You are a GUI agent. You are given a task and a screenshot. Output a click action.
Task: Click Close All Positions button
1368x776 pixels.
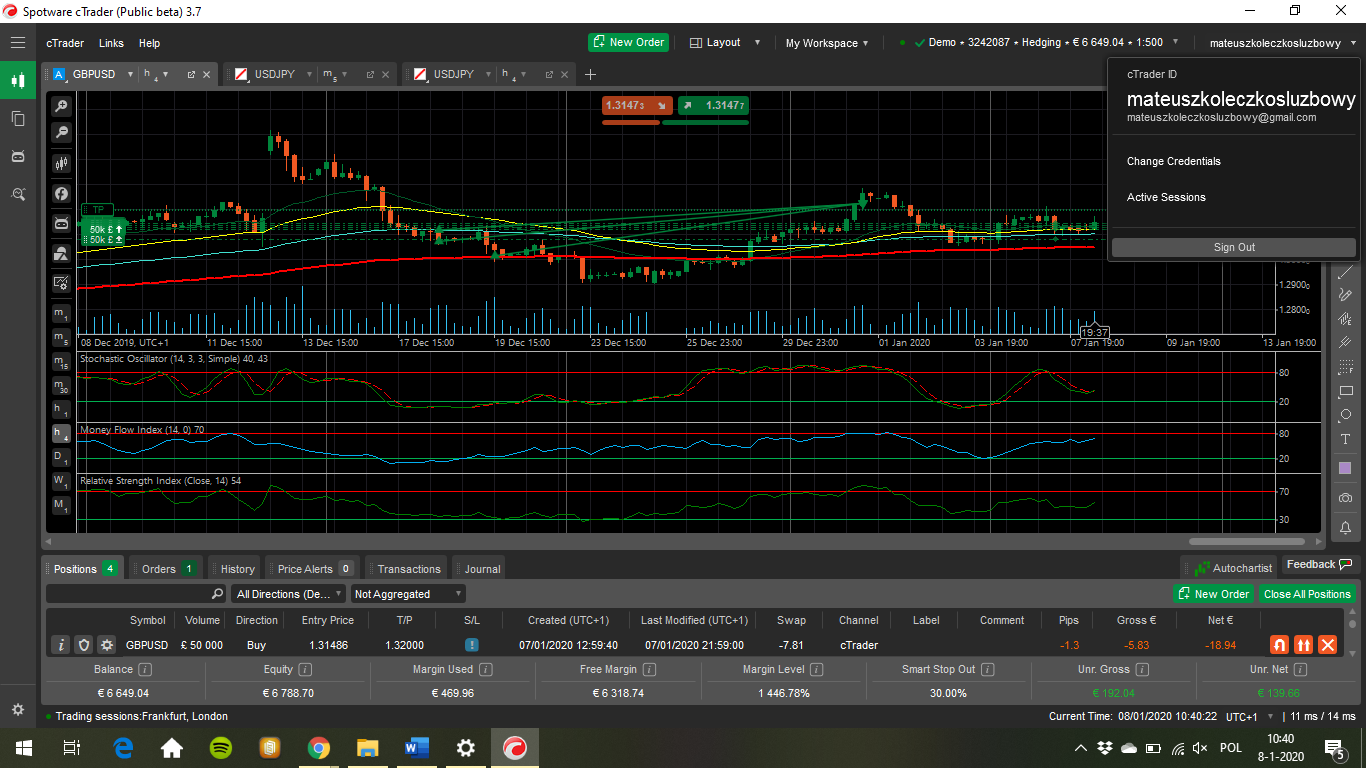pyautogui.click(x=1306, y=594)
